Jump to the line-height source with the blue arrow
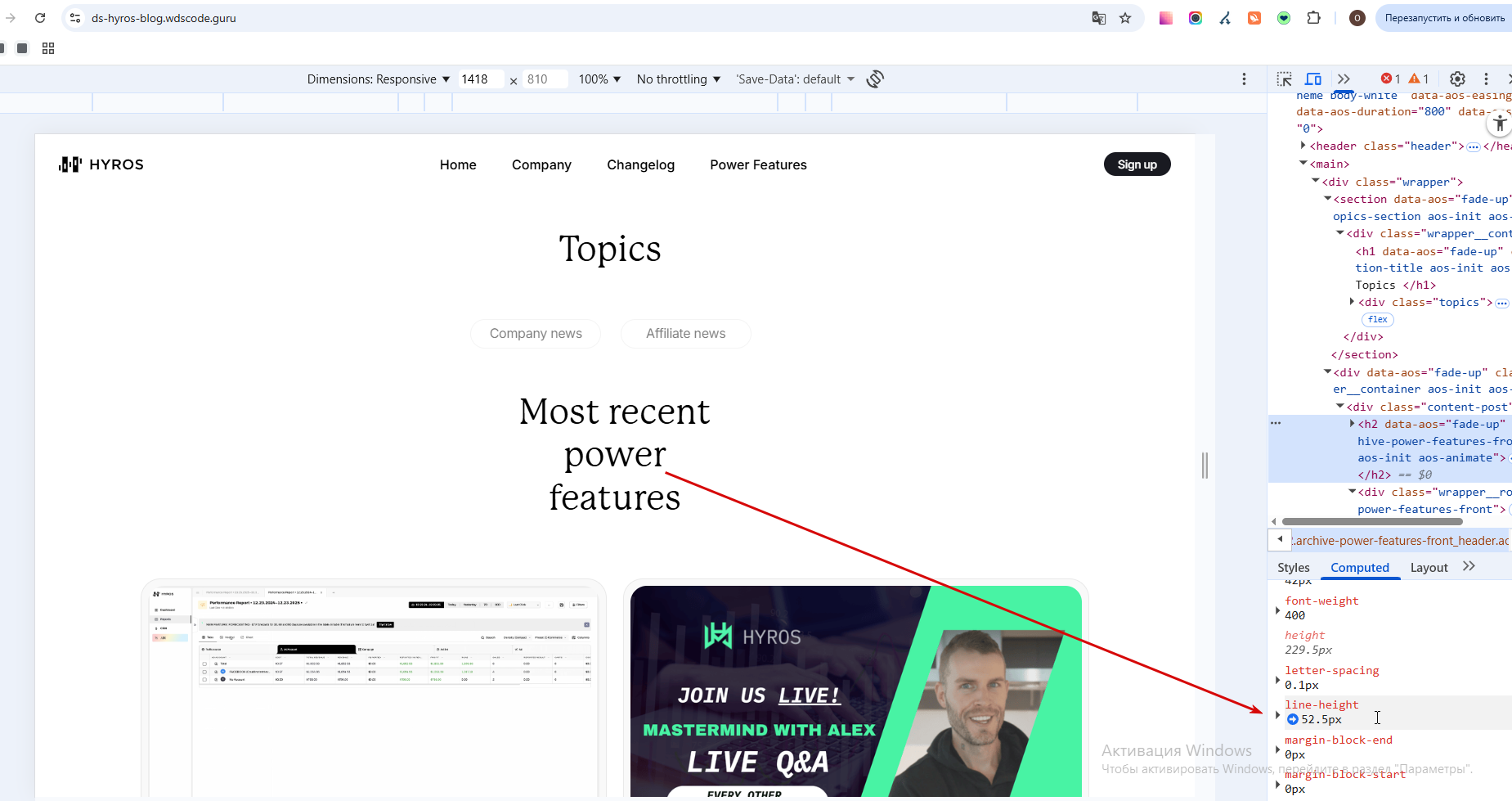This screenshot has height=801, width=1512. 1292,719
